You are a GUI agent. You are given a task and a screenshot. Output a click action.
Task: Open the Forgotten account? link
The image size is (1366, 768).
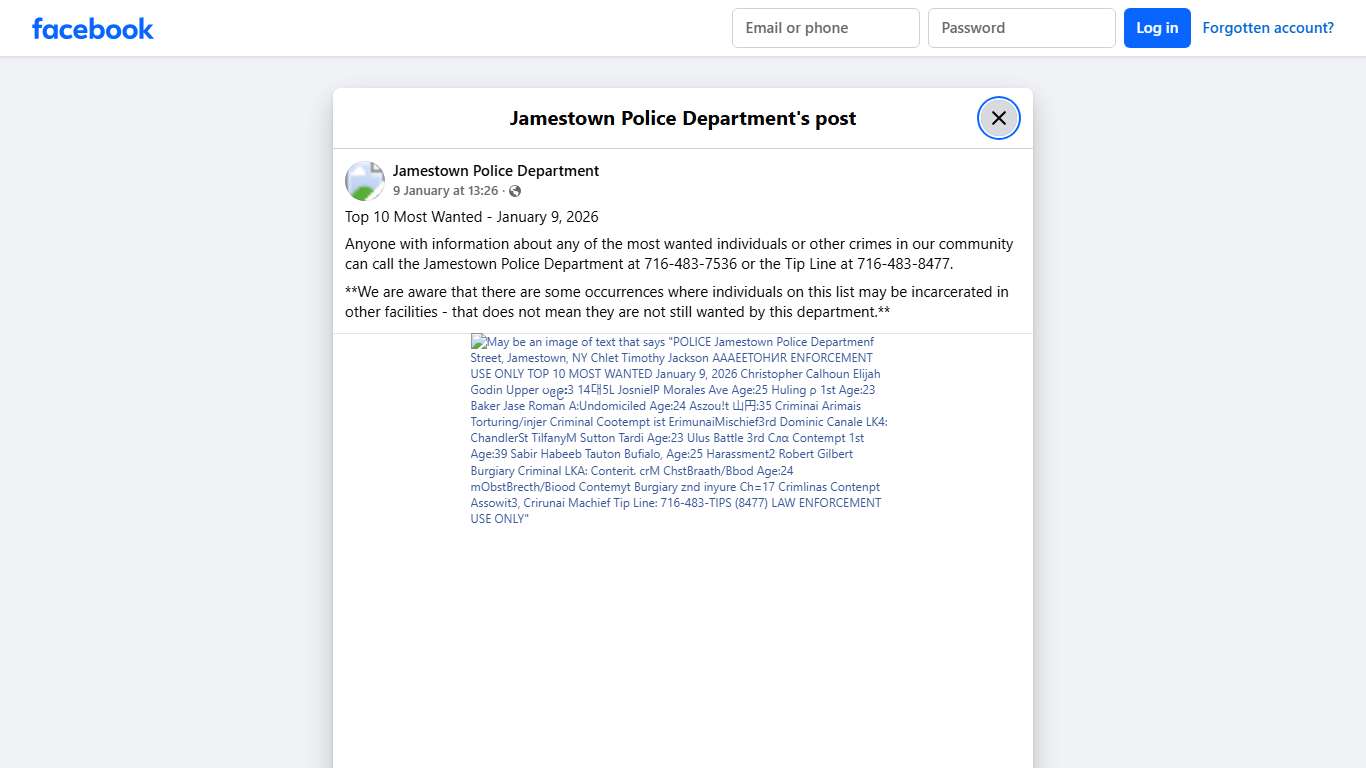click(x=1267, y=28)
